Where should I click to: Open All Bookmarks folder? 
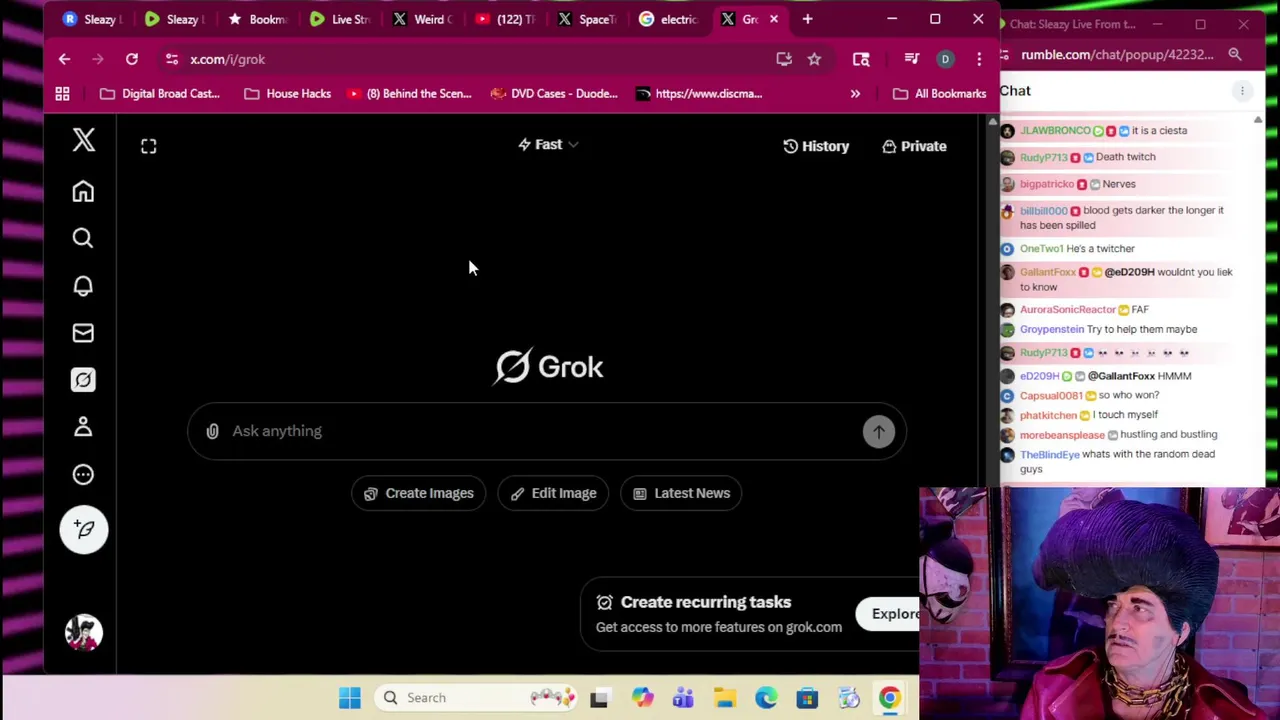click(939, 94)
